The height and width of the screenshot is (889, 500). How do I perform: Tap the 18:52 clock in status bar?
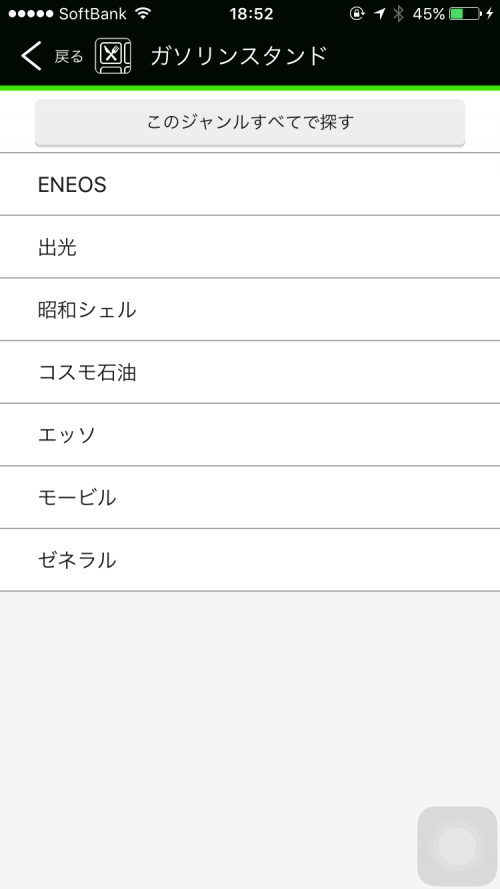pos(251,14)
